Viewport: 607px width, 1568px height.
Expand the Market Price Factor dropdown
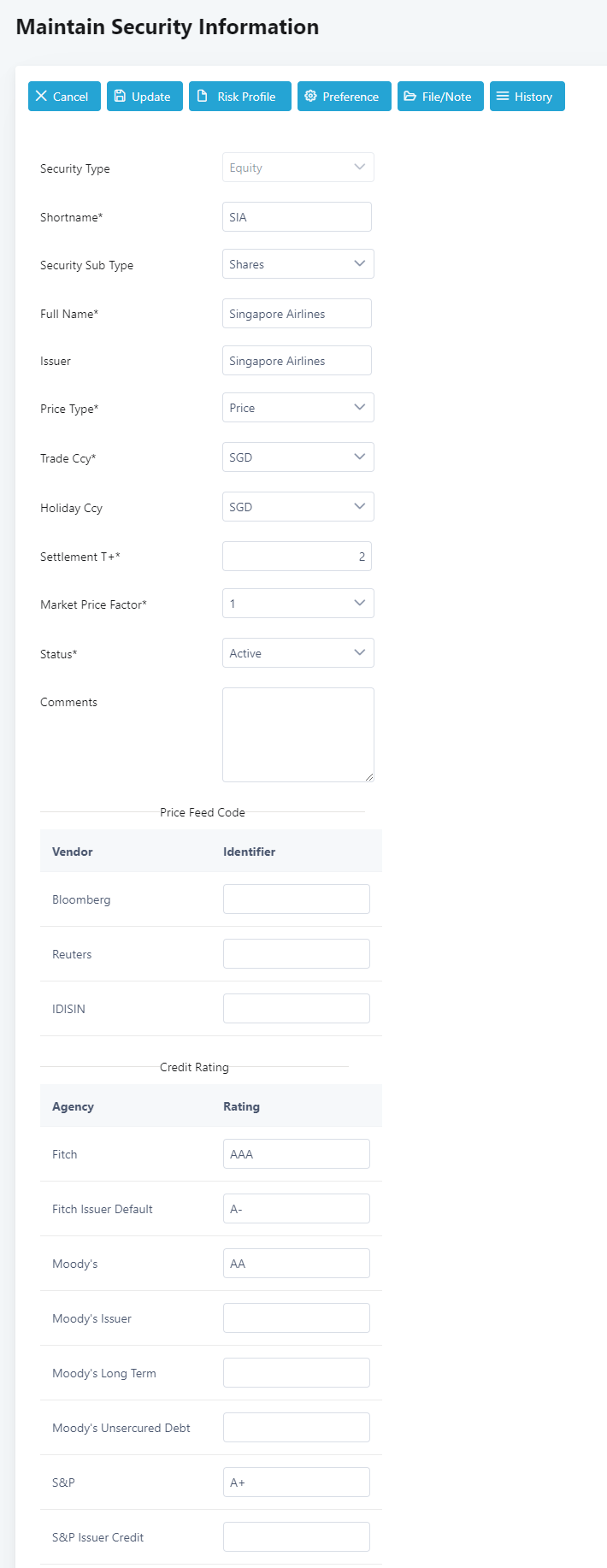(x=298, y=604)
